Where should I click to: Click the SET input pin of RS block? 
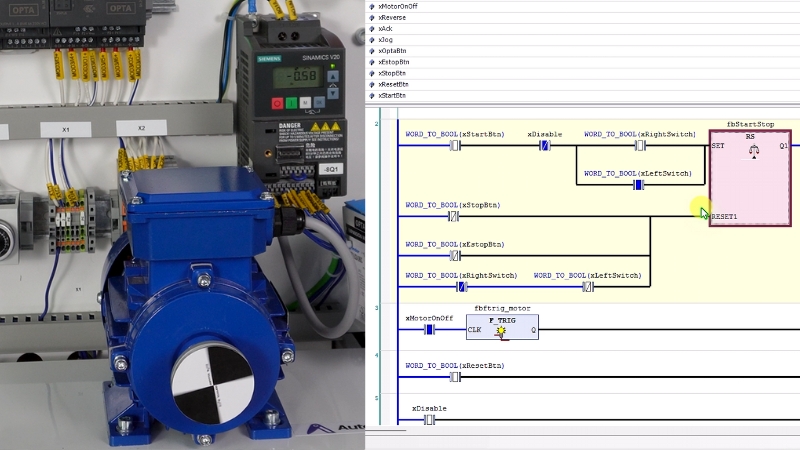[718, 146]
